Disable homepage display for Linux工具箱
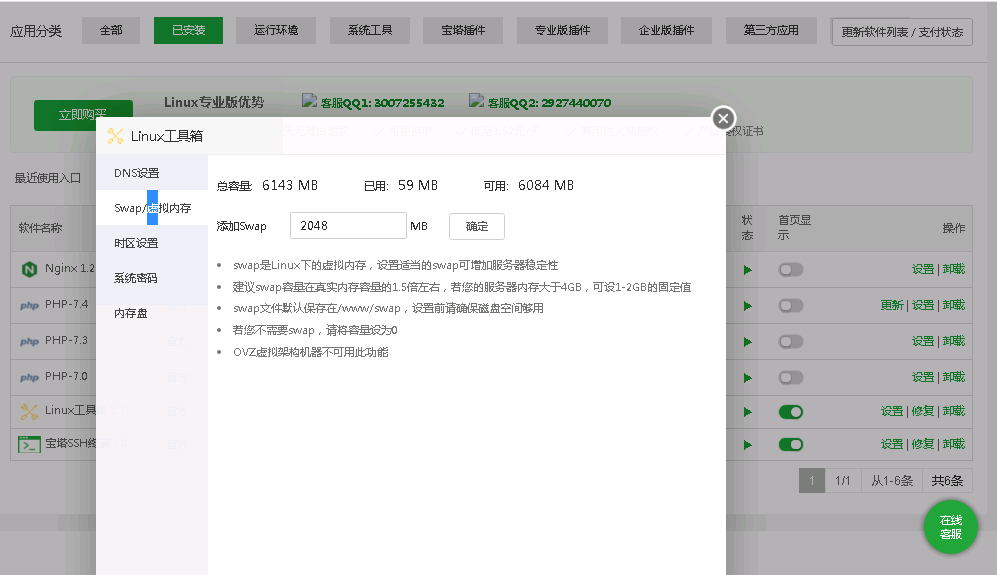Image resolution: width=997 pixels, height=575 pixels. [x=791, y=412]
